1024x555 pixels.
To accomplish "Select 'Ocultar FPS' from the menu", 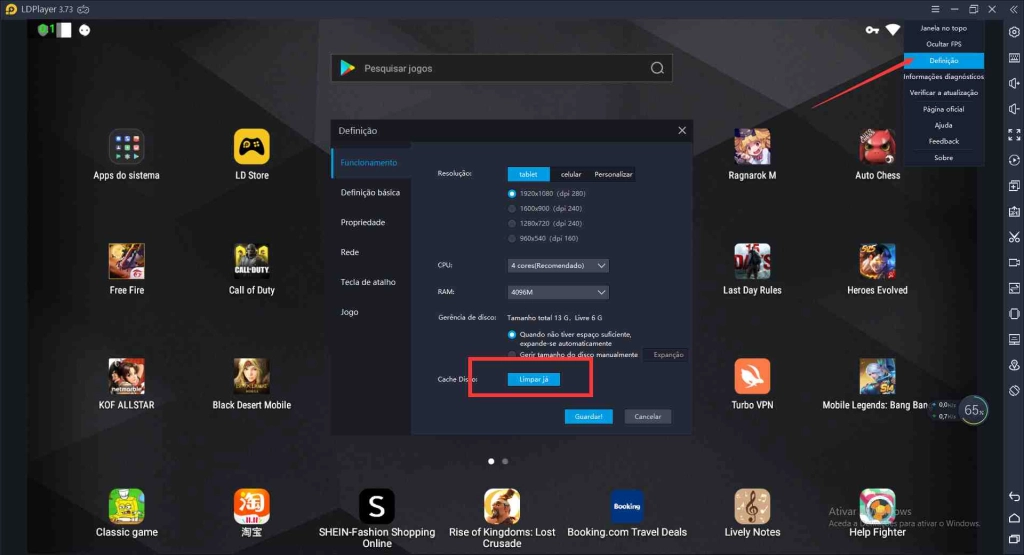I will pos(943,45).
